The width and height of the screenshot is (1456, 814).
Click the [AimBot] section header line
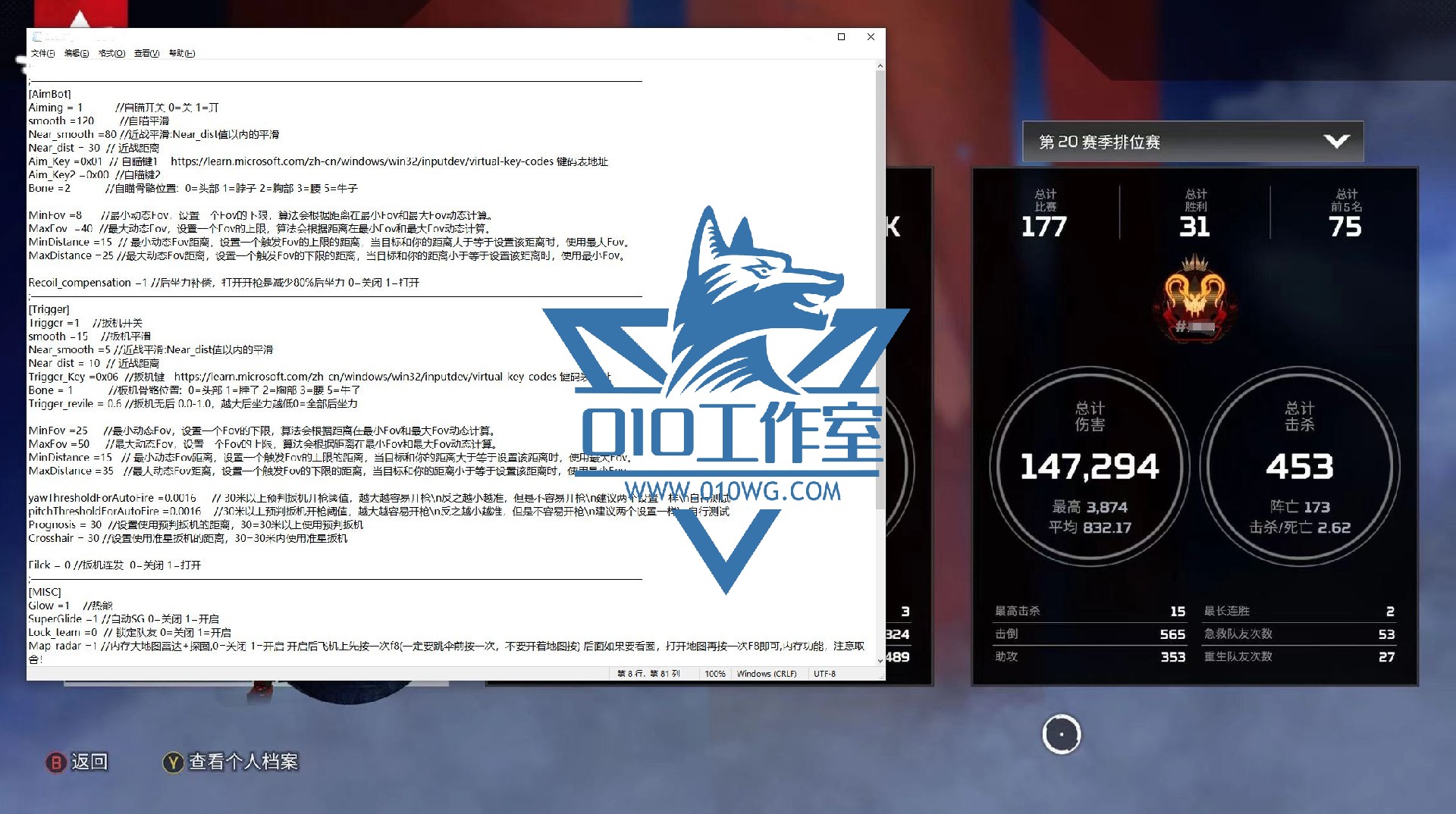click(49, 94)
